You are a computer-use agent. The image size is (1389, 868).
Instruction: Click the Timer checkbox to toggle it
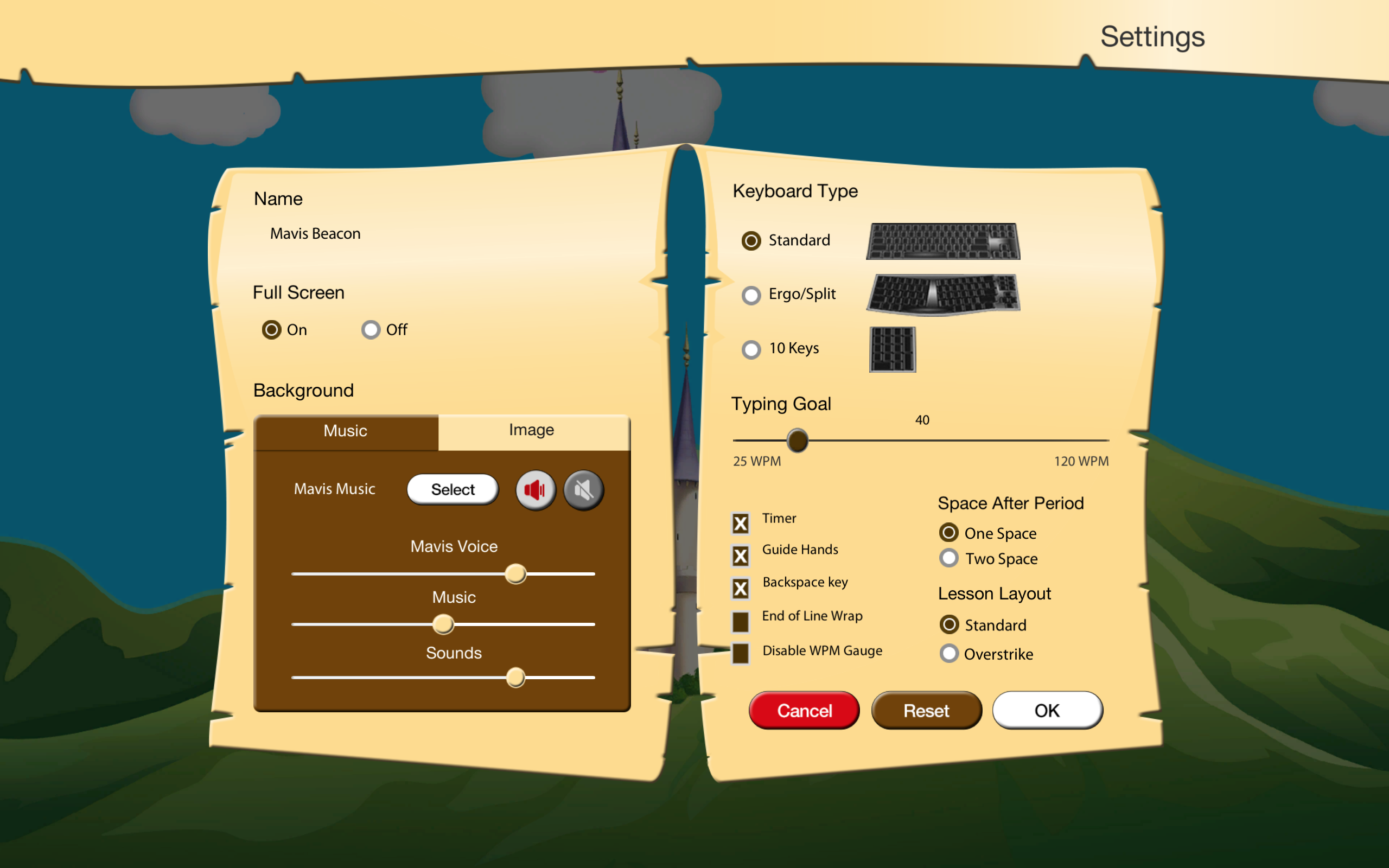pyautogui.click(x=739, y=520)
